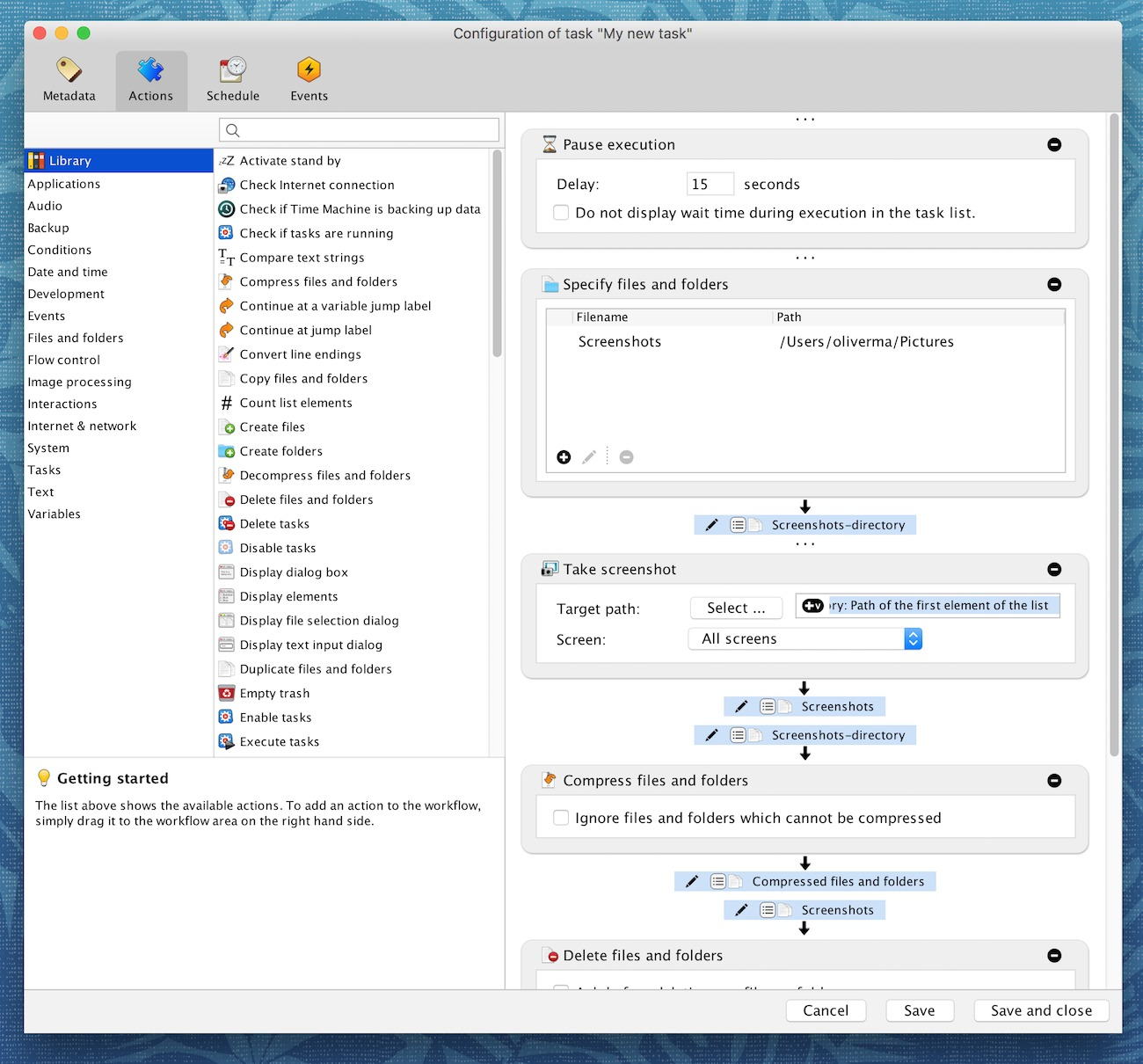Remove the Pause execution action
Viewport: 1143px width, 1064px height.
(1054, 145)
